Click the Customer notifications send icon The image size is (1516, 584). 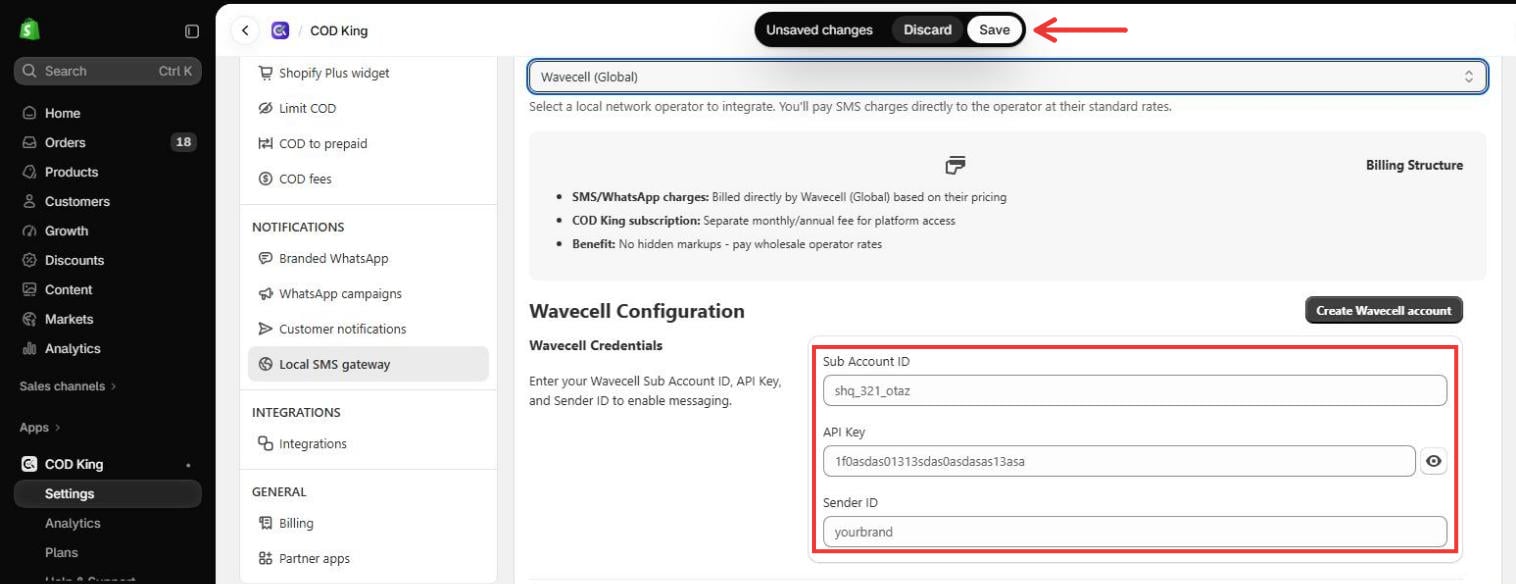265,329
